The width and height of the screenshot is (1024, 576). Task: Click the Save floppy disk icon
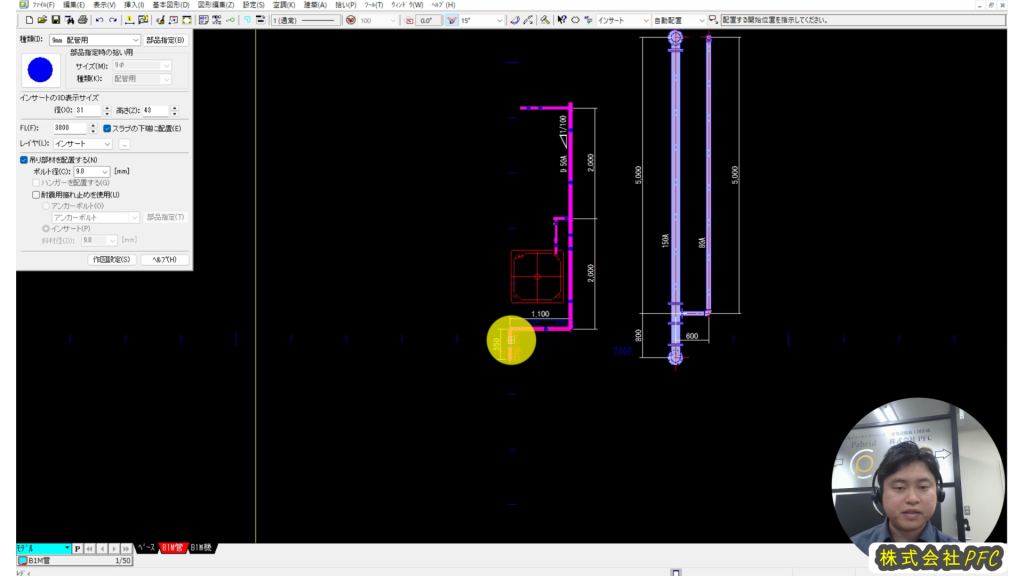point(56,20)
